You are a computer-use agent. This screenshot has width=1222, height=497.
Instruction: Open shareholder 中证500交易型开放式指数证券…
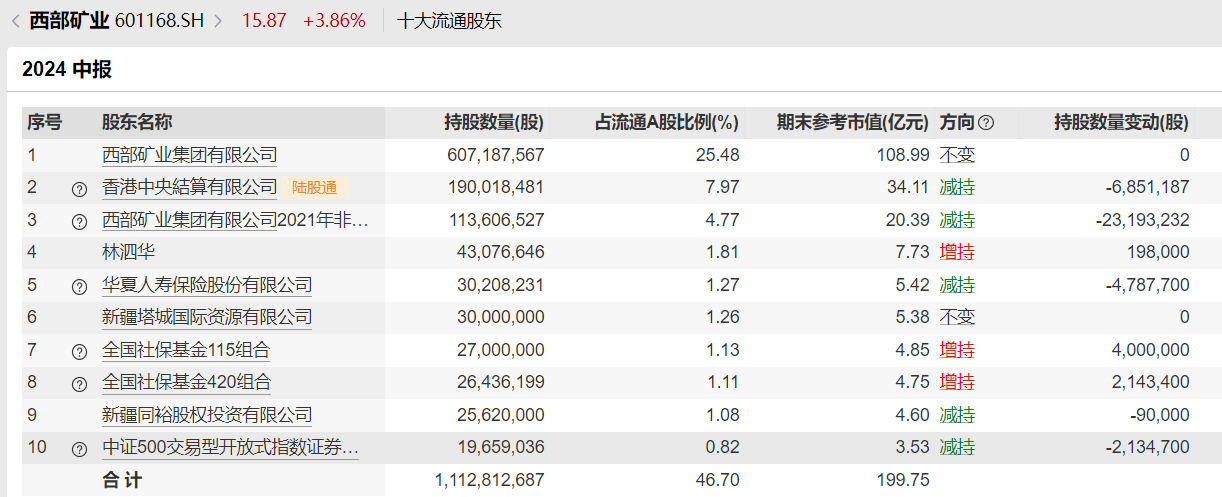230,447
